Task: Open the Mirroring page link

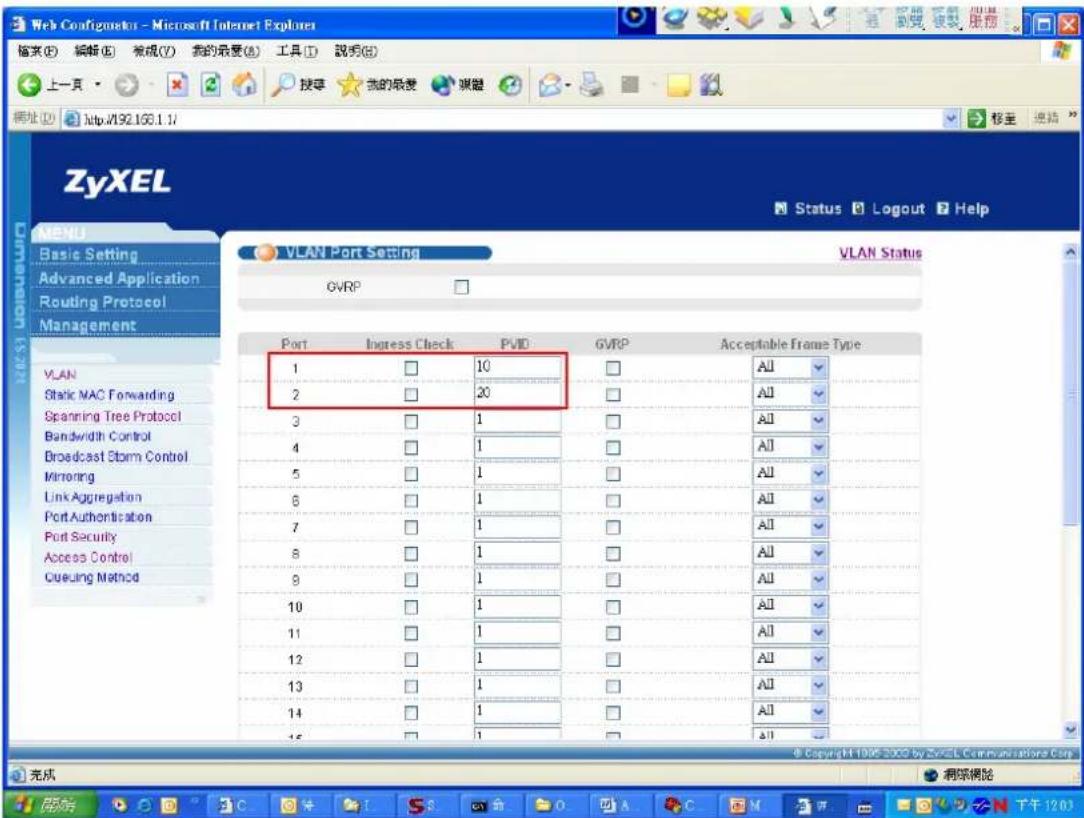Action: tap(69, 476)
